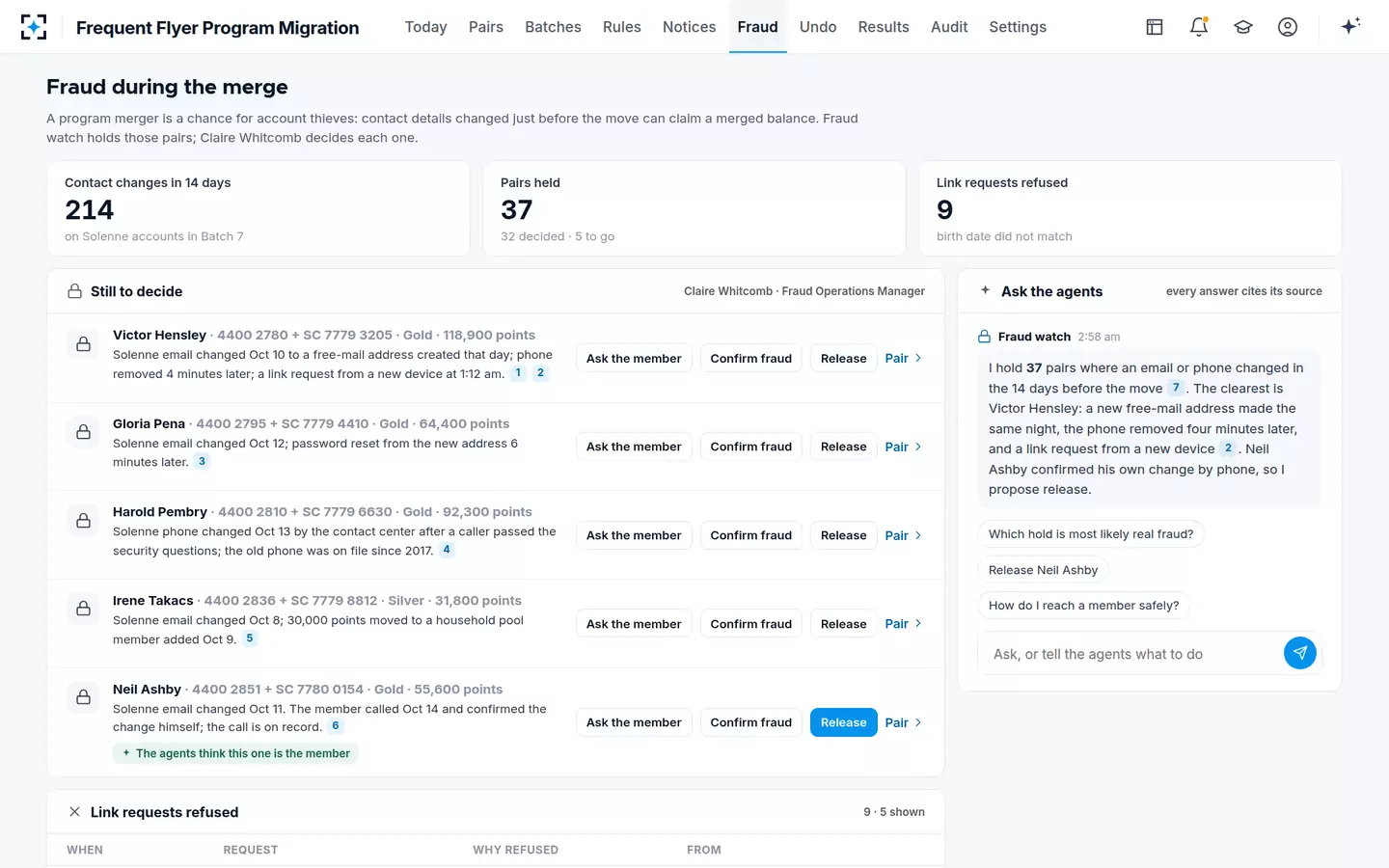1389x868 pixels.
Task: Open source citation 6 on Neil Ashby row
Action: 336,726
